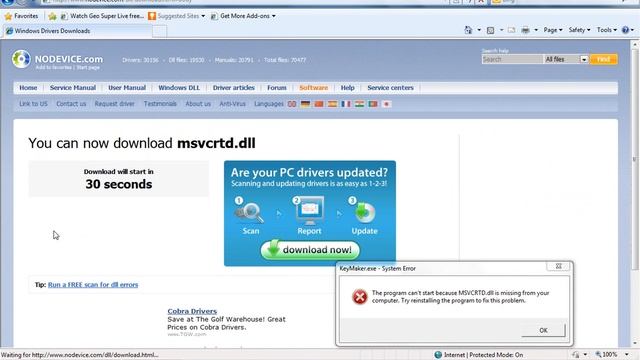
Task: Open the All files dropdown
Action: coord(566,60)
